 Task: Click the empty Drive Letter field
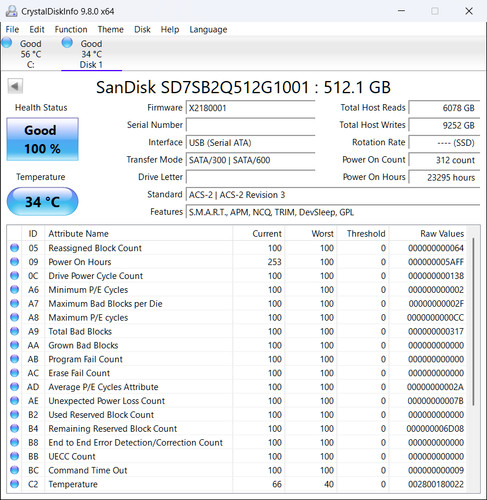pyautogui.click(x=250, y=177)
